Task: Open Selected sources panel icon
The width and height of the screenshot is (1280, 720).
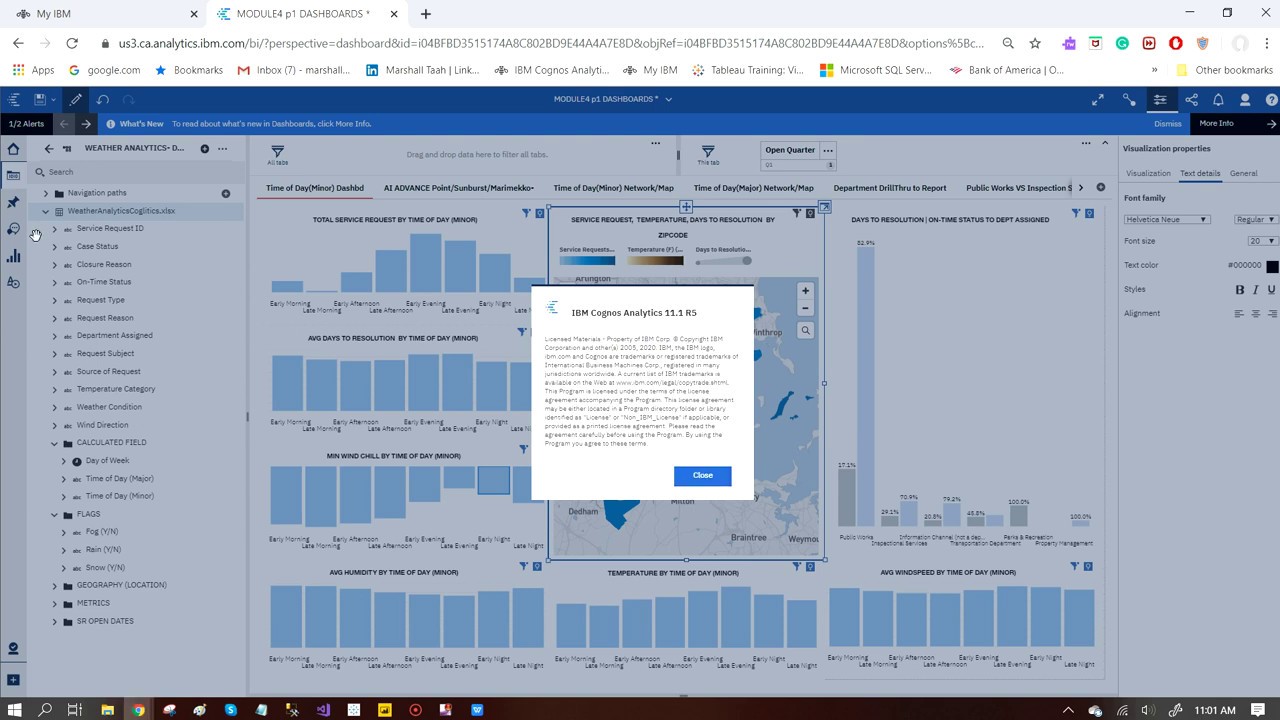Action: click(x=13, y=176)
